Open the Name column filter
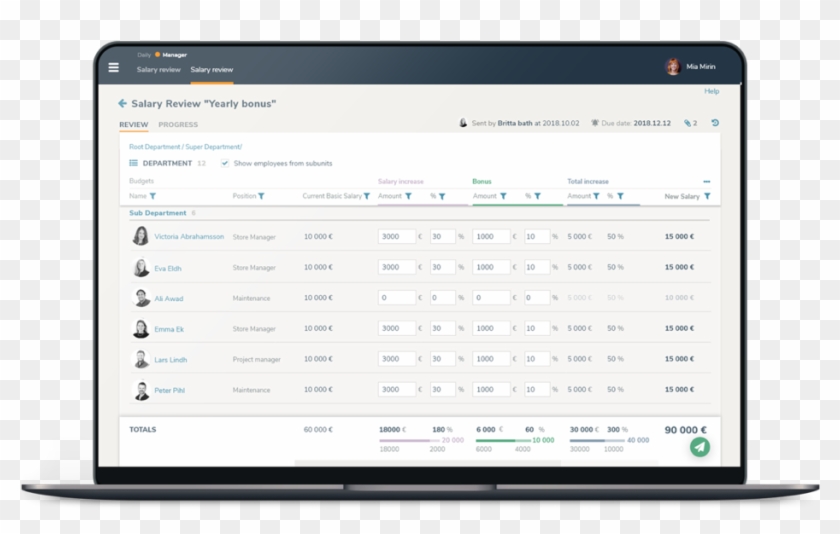Screen dimensions: 840x534 (152, 197)
